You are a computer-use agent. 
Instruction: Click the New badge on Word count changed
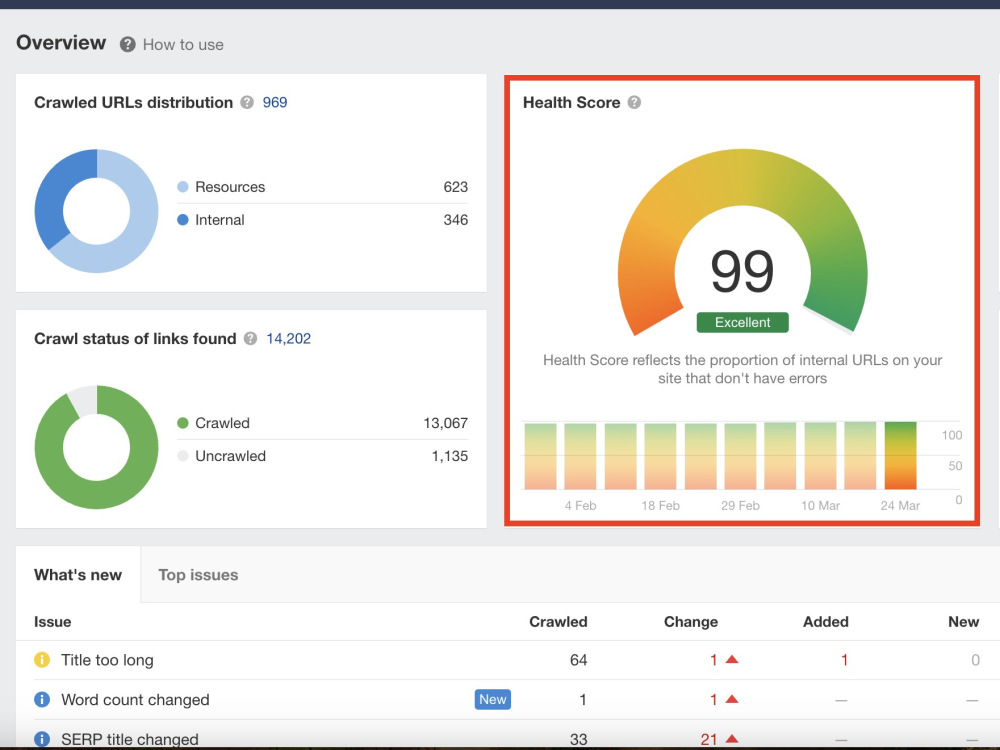tap(492, 700)
